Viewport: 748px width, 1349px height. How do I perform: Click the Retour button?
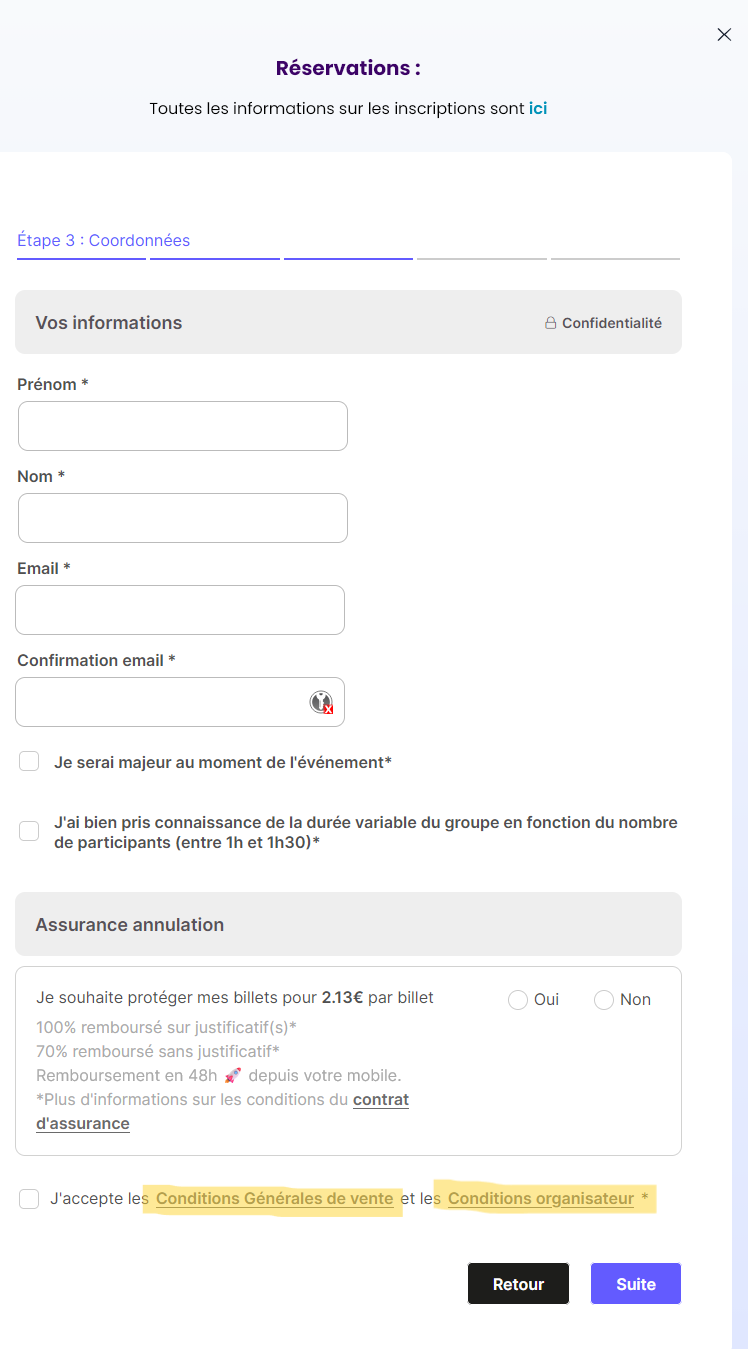pyautogui.click(x=518, y=1283)
